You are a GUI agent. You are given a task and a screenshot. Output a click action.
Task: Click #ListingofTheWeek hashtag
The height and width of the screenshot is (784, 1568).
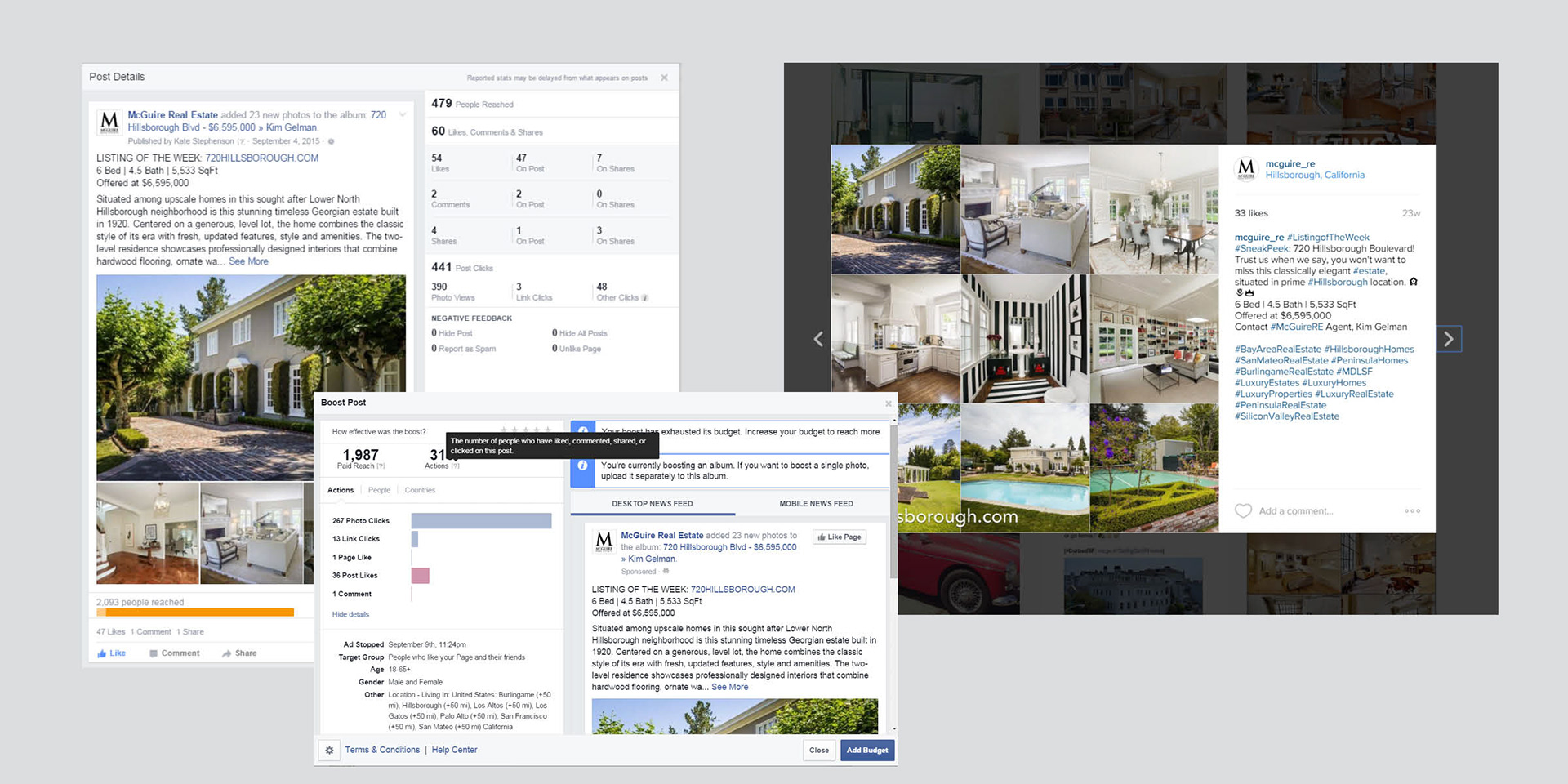[1328, 238]
